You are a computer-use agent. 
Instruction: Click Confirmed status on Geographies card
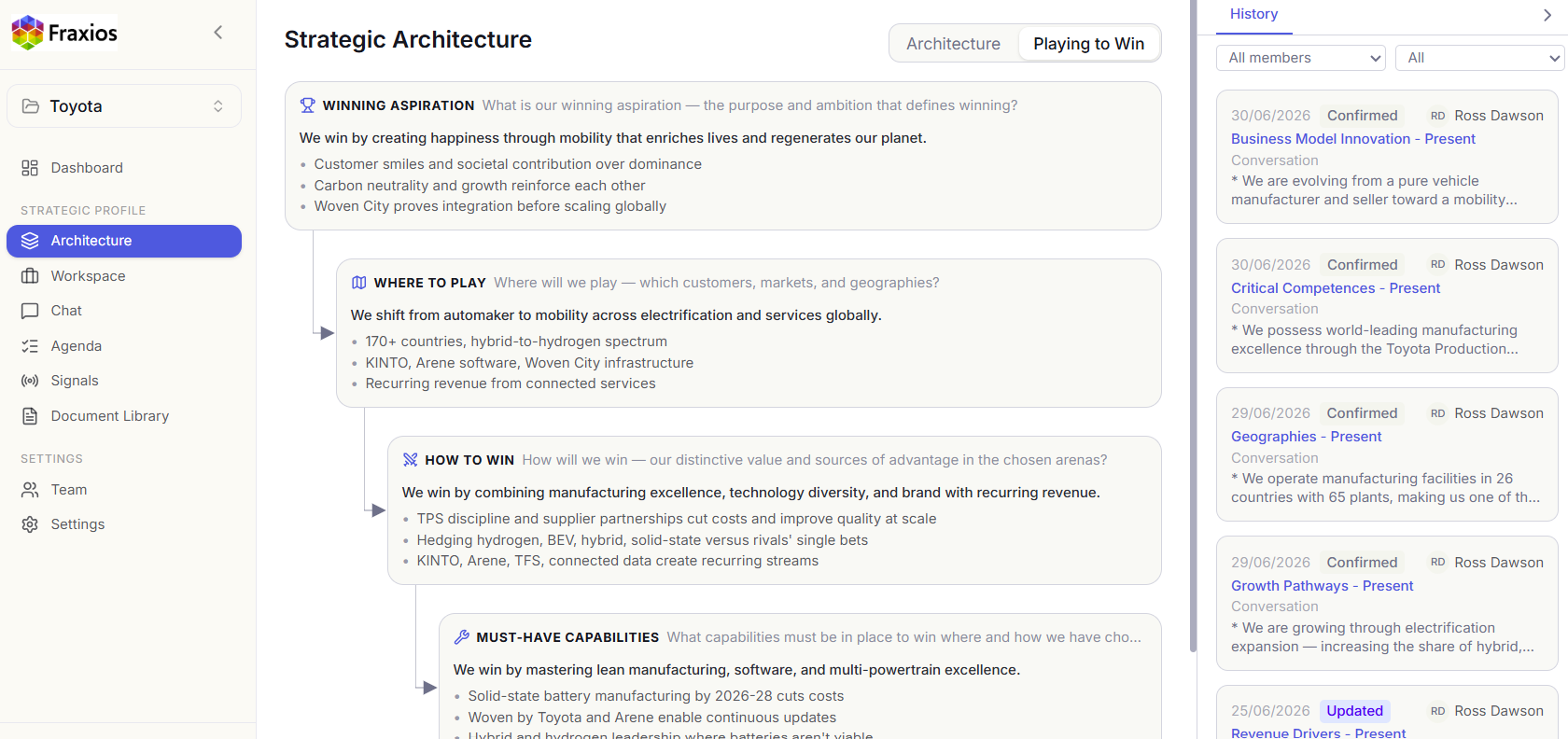(x=1363, y=413)
